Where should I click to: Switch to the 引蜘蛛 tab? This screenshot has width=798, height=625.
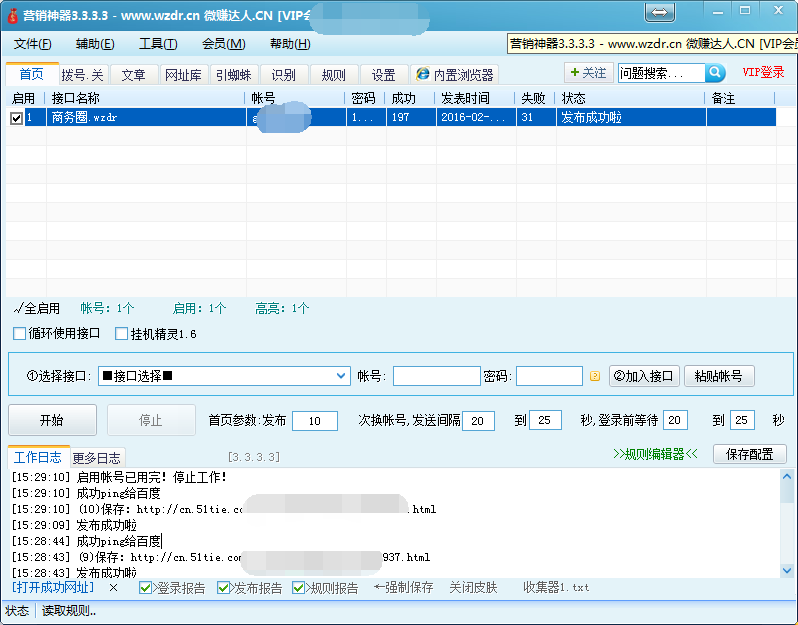coord(236,75)
